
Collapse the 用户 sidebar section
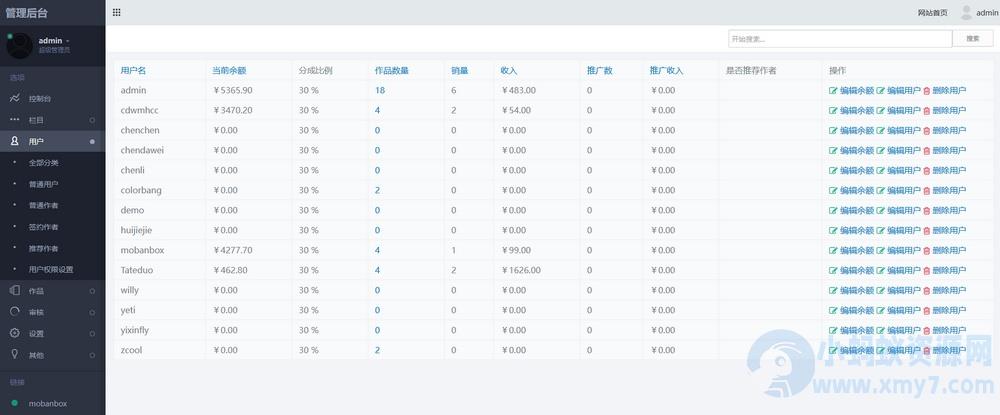52,141
